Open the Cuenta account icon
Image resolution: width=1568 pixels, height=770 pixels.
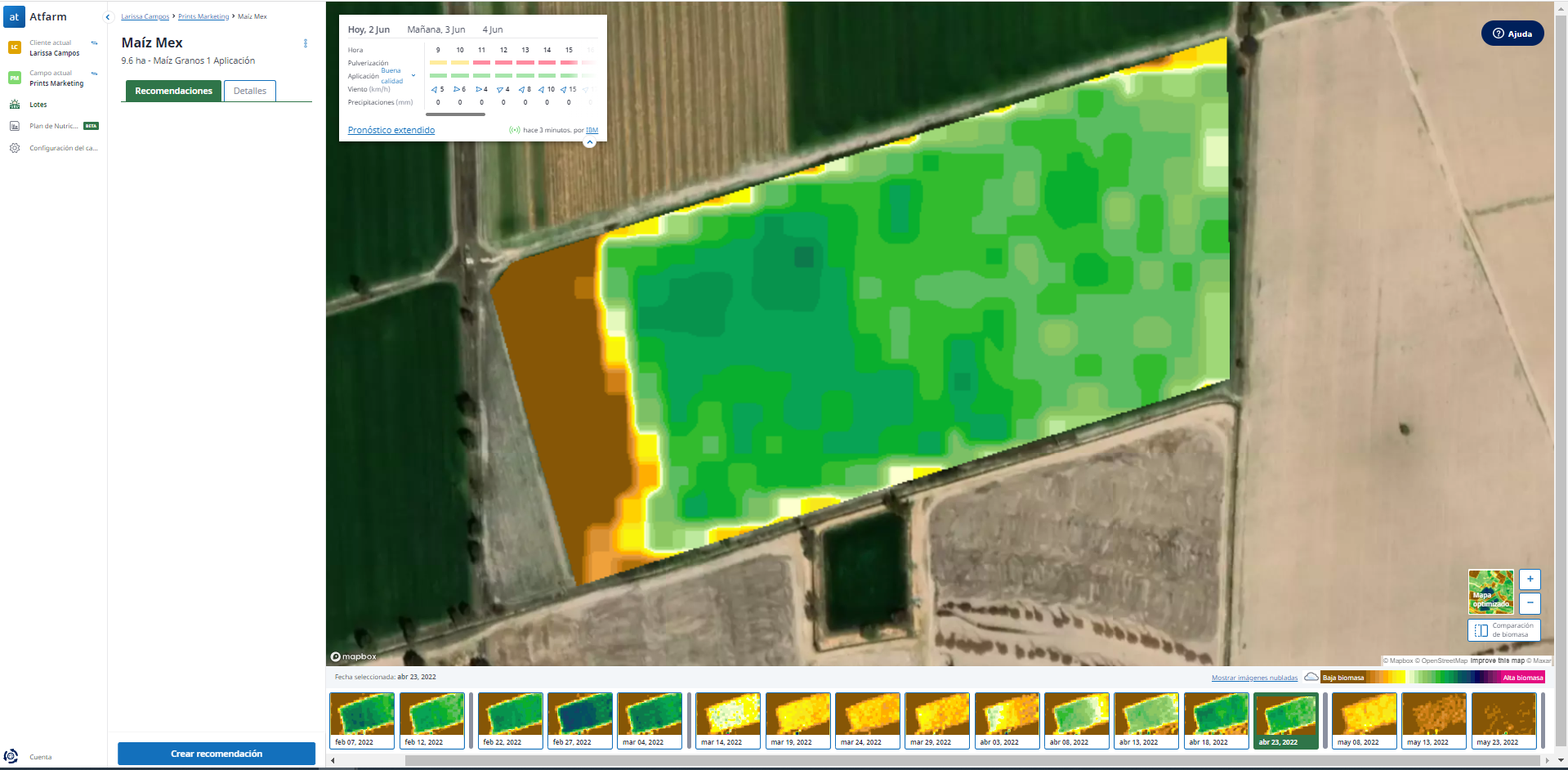pyautogui.click(x=11, y=756)
